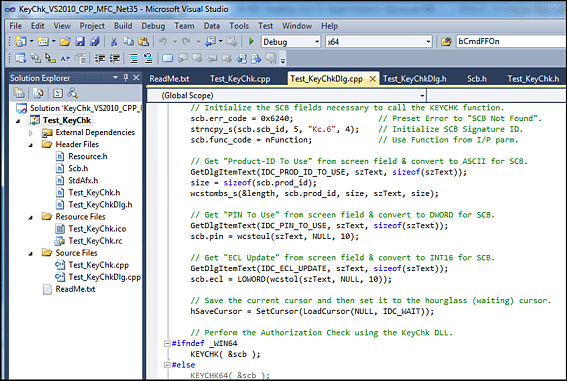
Task: Comment out the selected lines icon
Action: coord(133,58)
